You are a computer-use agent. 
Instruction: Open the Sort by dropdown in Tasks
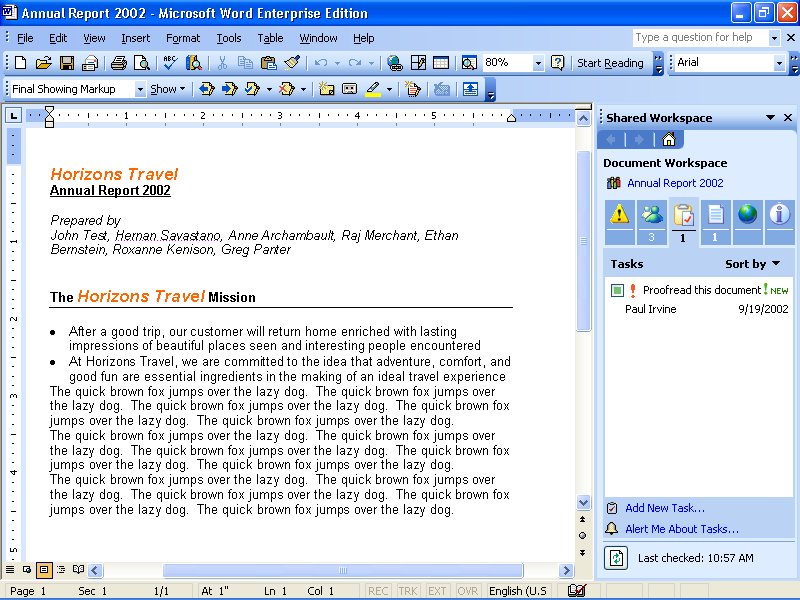click(x=753, y=264)
